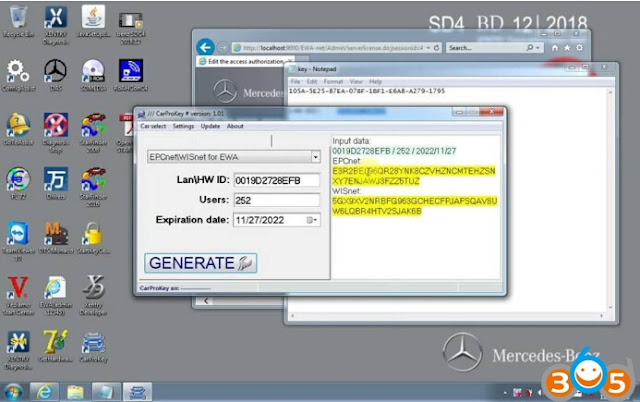Open Internet Explorer from the taskbar

pos(44,392)
